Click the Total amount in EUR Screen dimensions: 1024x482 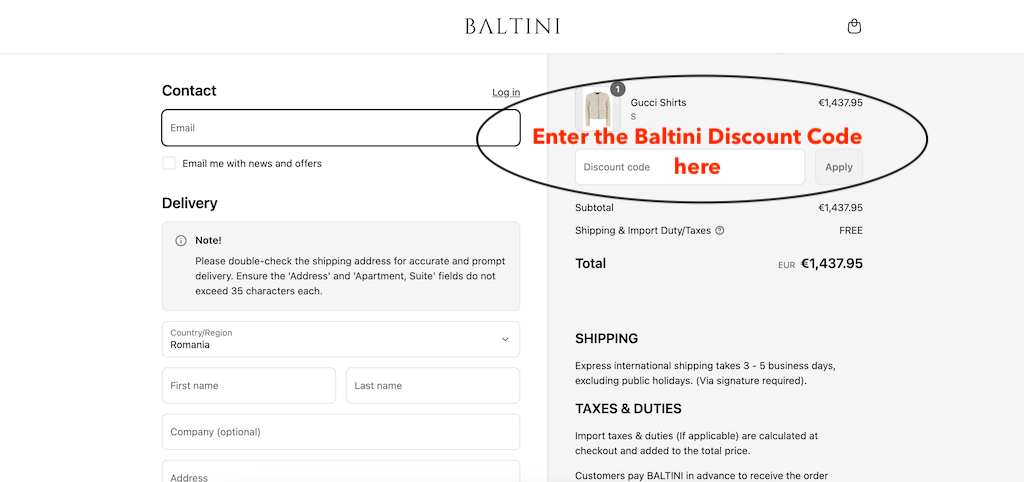831,264
